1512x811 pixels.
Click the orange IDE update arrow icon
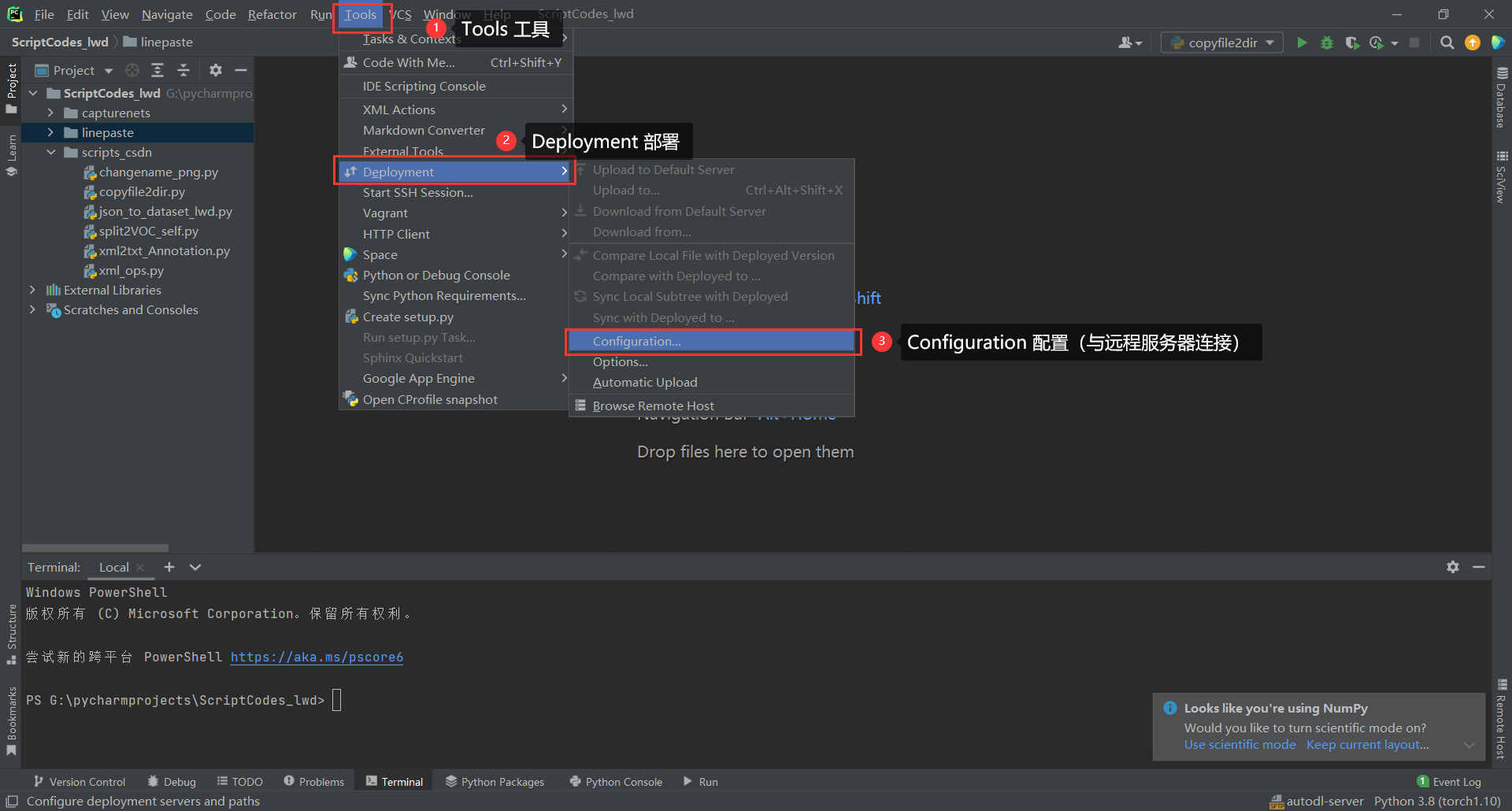pos(1472,43)
